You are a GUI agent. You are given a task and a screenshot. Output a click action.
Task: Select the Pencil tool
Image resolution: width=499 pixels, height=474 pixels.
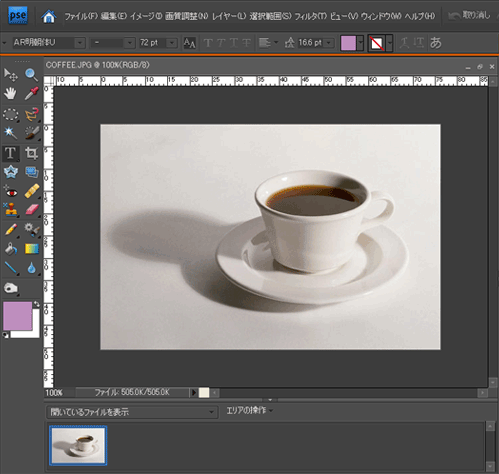[10, 230]
